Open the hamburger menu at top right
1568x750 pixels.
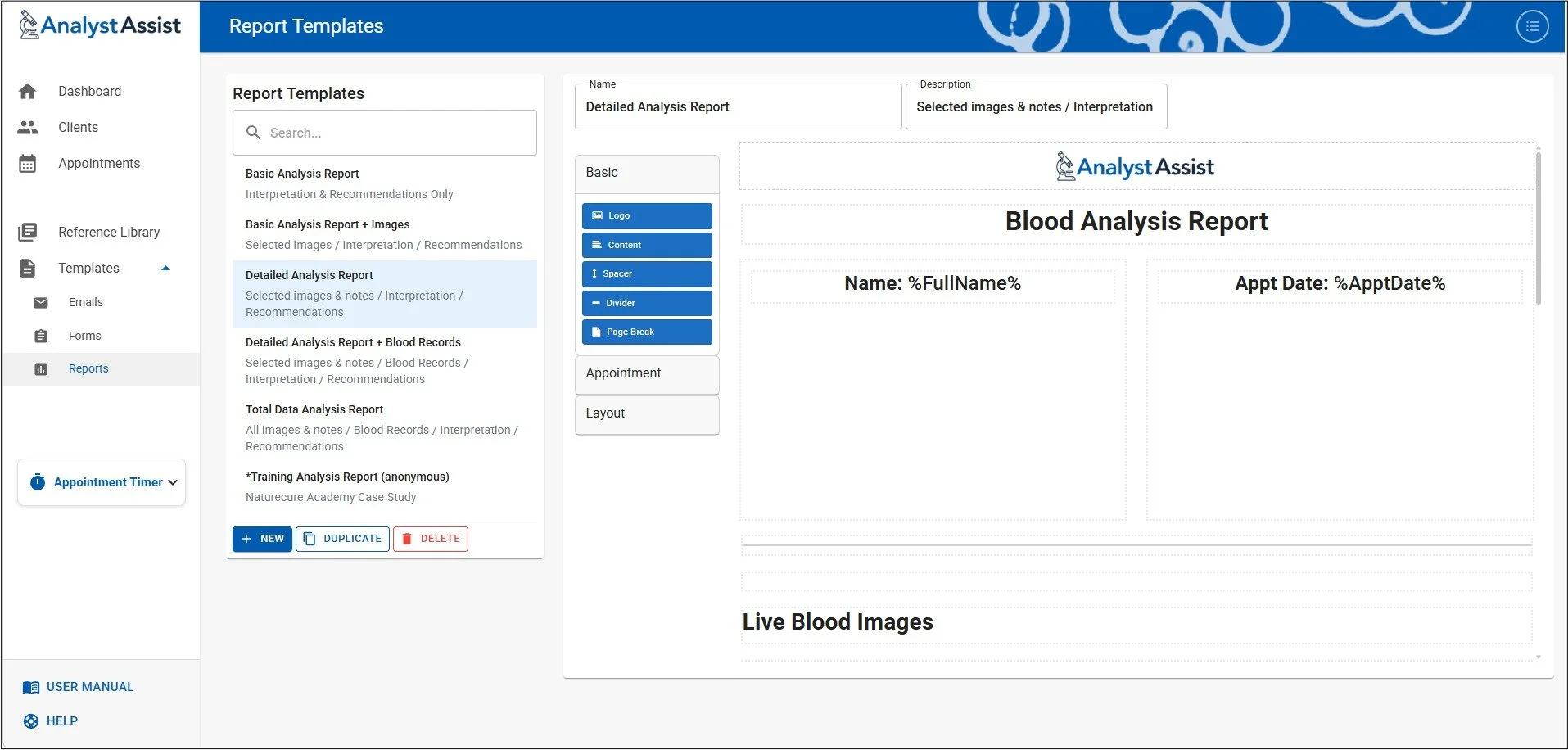pyautogui.click(x=1532, y=25)
